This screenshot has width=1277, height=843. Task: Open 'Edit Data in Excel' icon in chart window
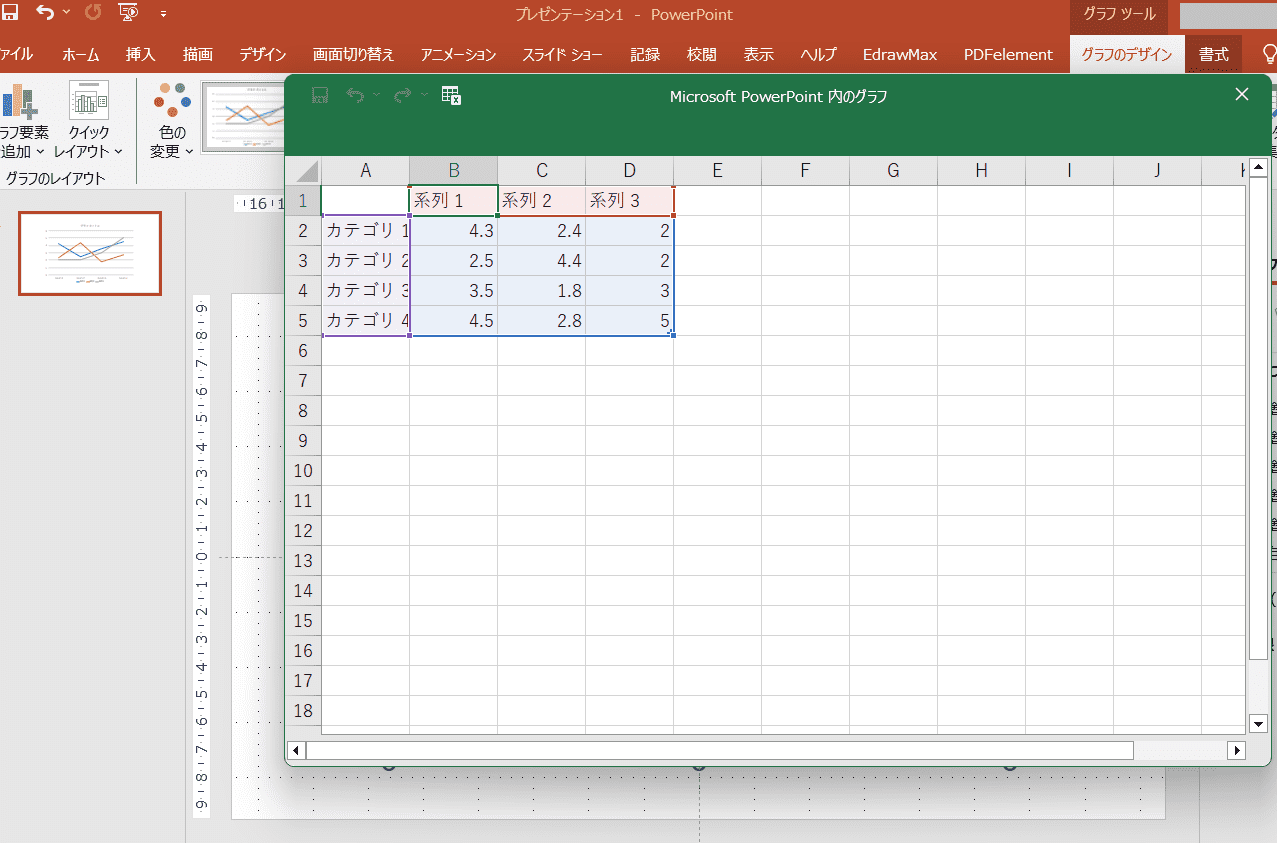[x=451, y=95]
